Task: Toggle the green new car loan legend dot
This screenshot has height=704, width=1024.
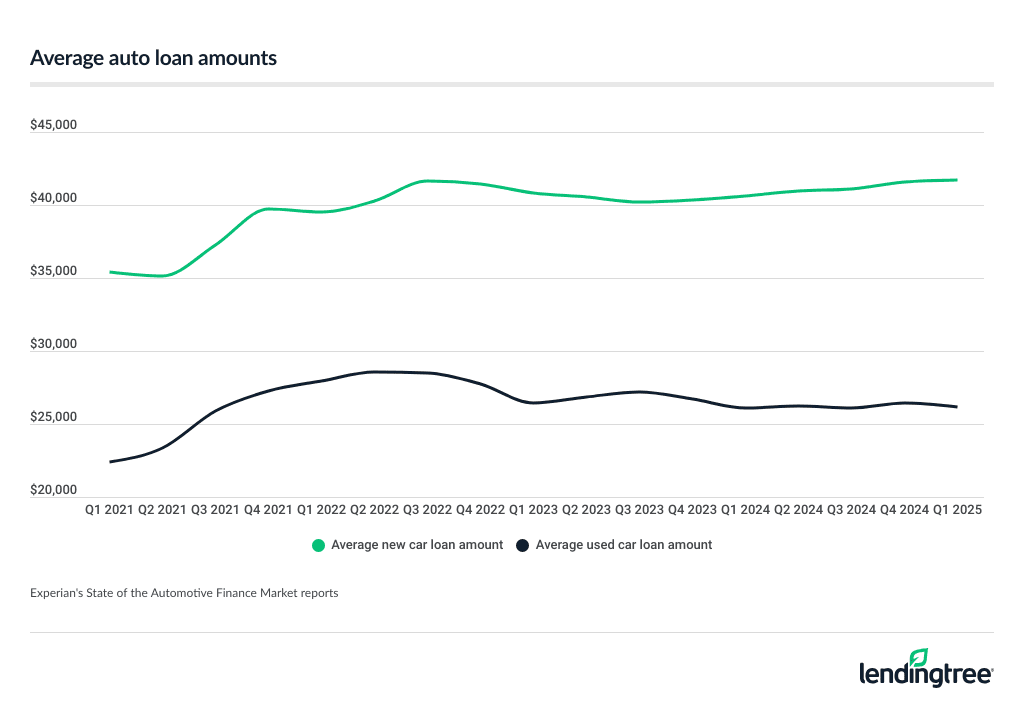Action: coord(319,545)
